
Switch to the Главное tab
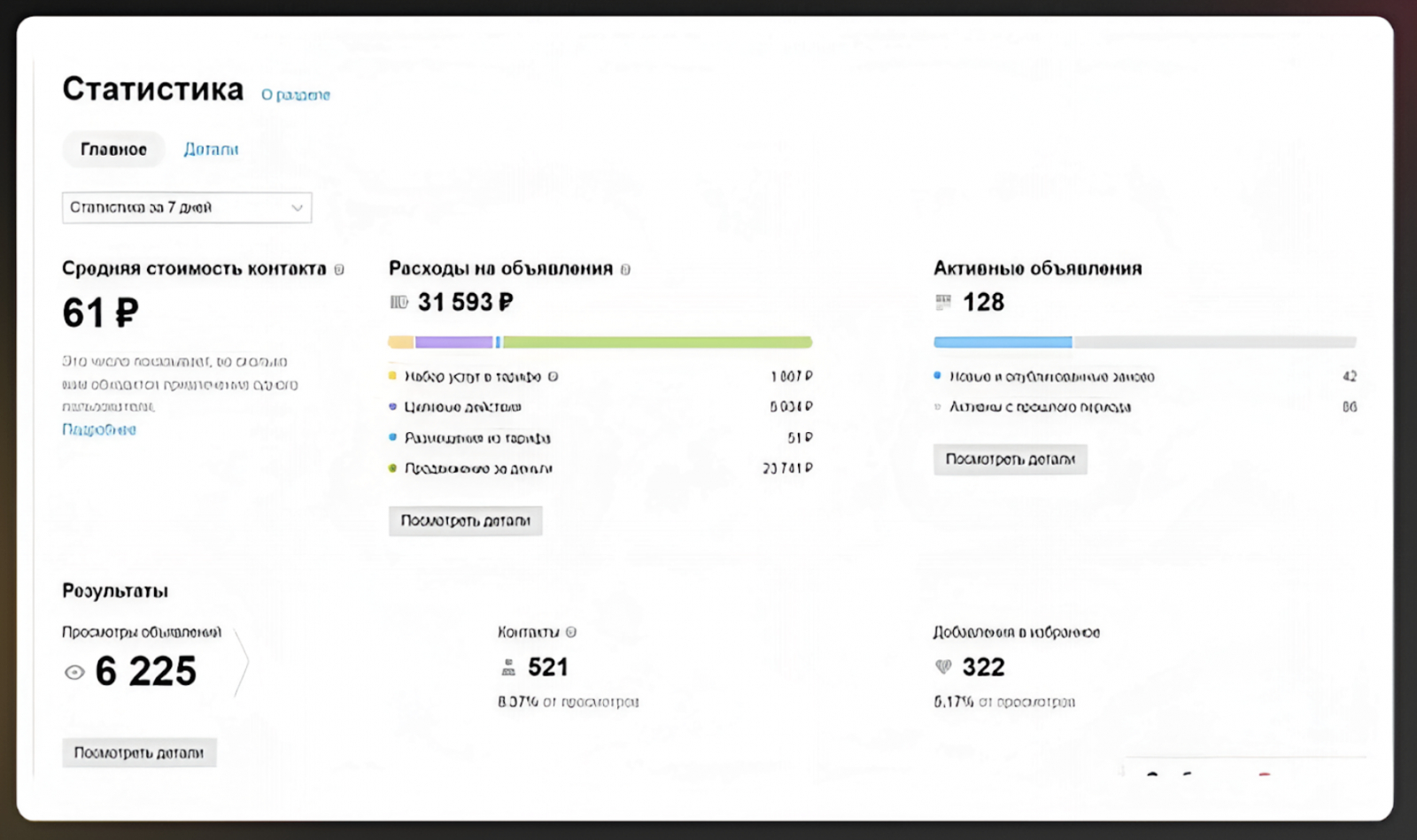(113, 150)
